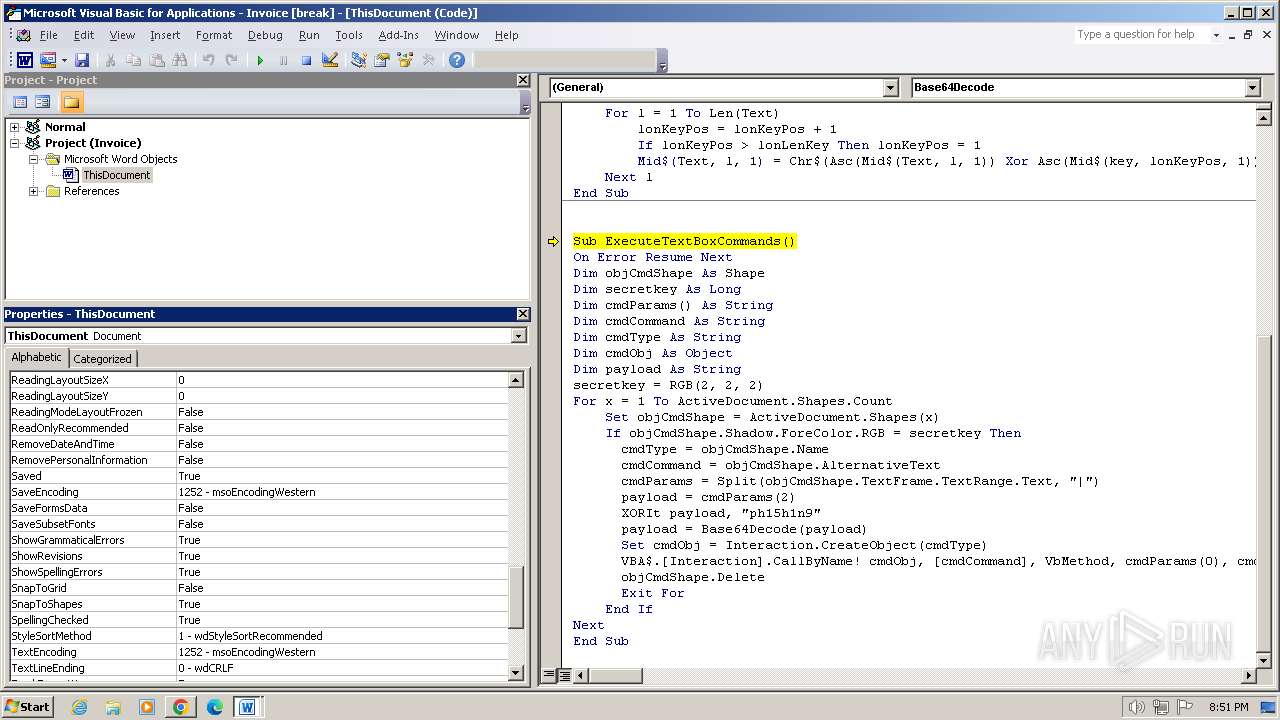Open the (General) object dropdown
Image resolution: width=1280 pixels, height=720 pixels.
coord(890,87)
